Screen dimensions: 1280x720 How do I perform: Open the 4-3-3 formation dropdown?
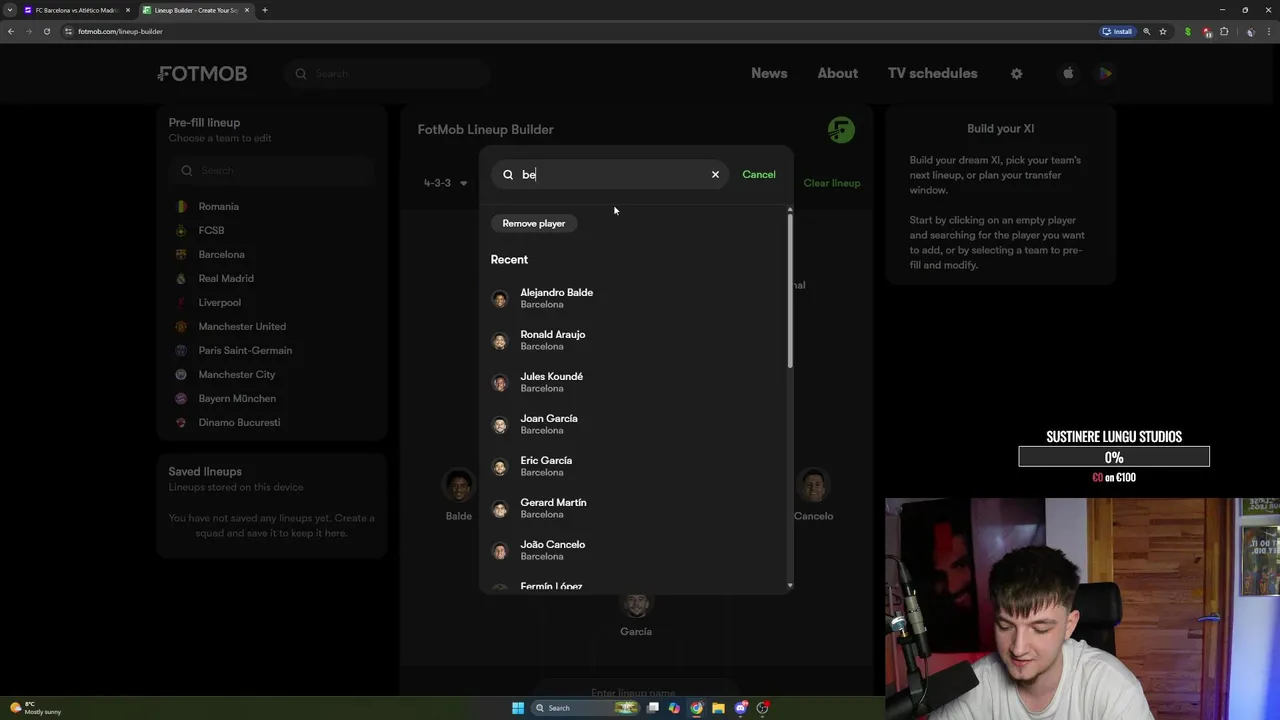[x=445, y=183]
